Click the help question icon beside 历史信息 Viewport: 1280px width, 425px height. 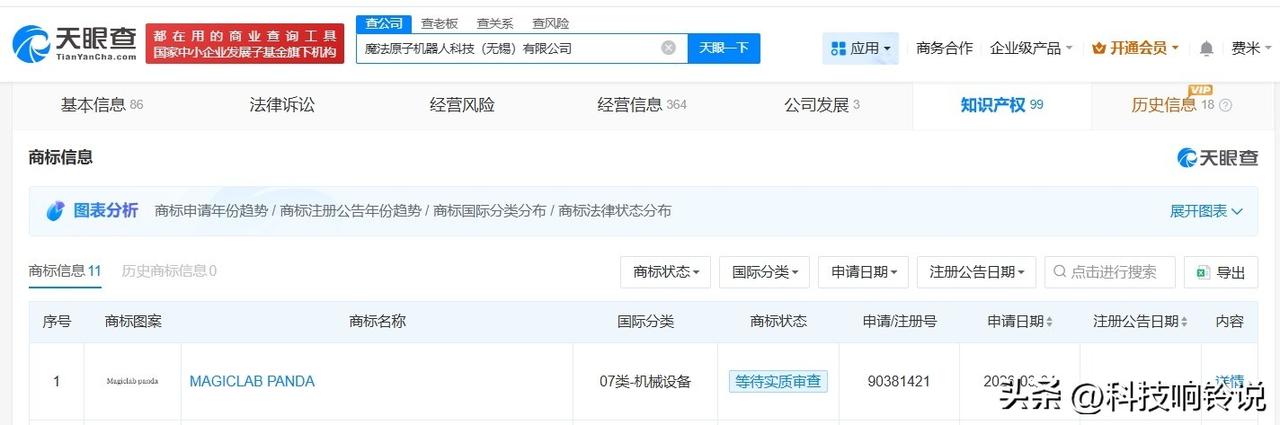tap(1226, 105)
